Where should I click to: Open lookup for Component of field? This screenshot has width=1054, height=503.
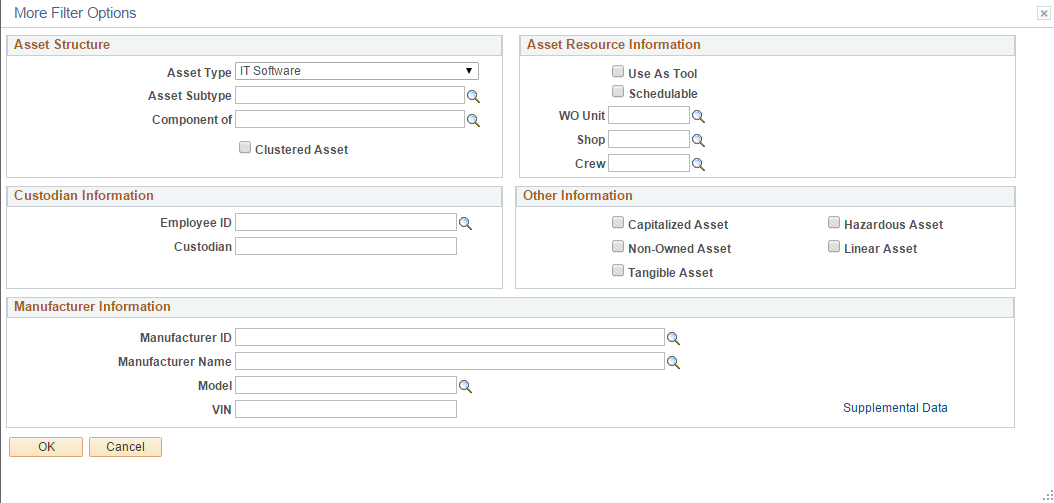click(473, 121)
